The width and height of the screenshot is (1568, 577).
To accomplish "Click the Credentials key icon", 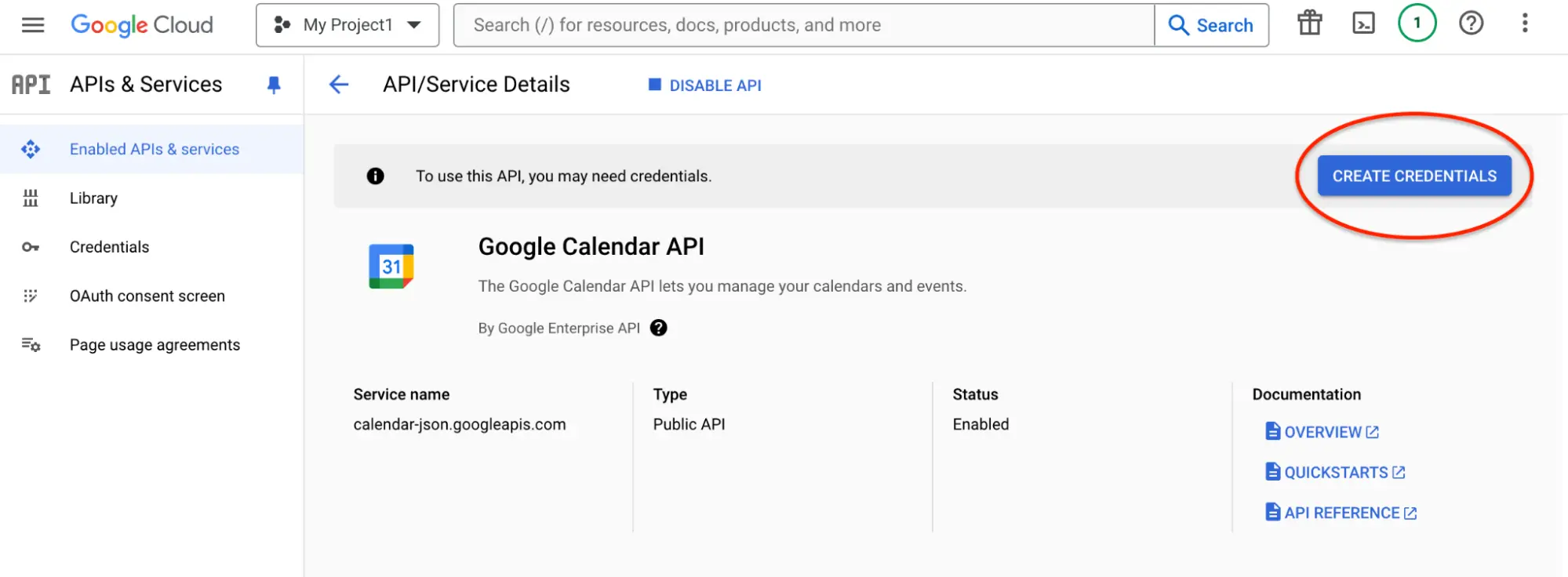I will click(x=31, y=247).
